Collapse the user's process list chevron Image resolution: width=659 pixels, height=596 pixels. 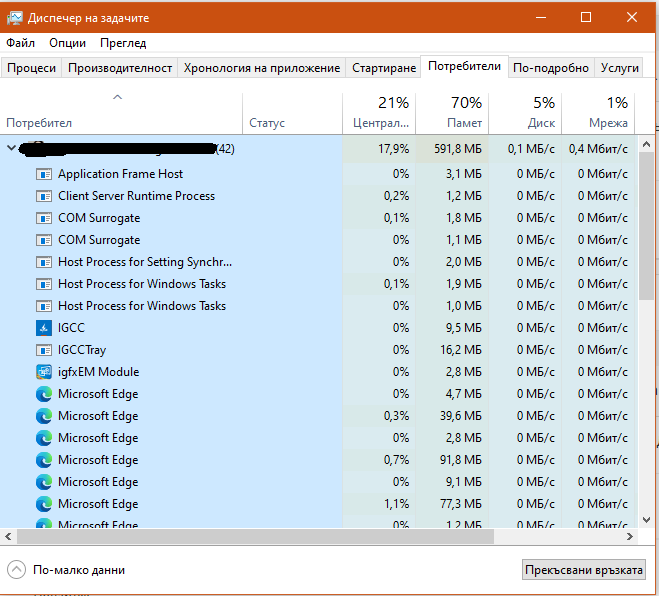click(12, 148)
